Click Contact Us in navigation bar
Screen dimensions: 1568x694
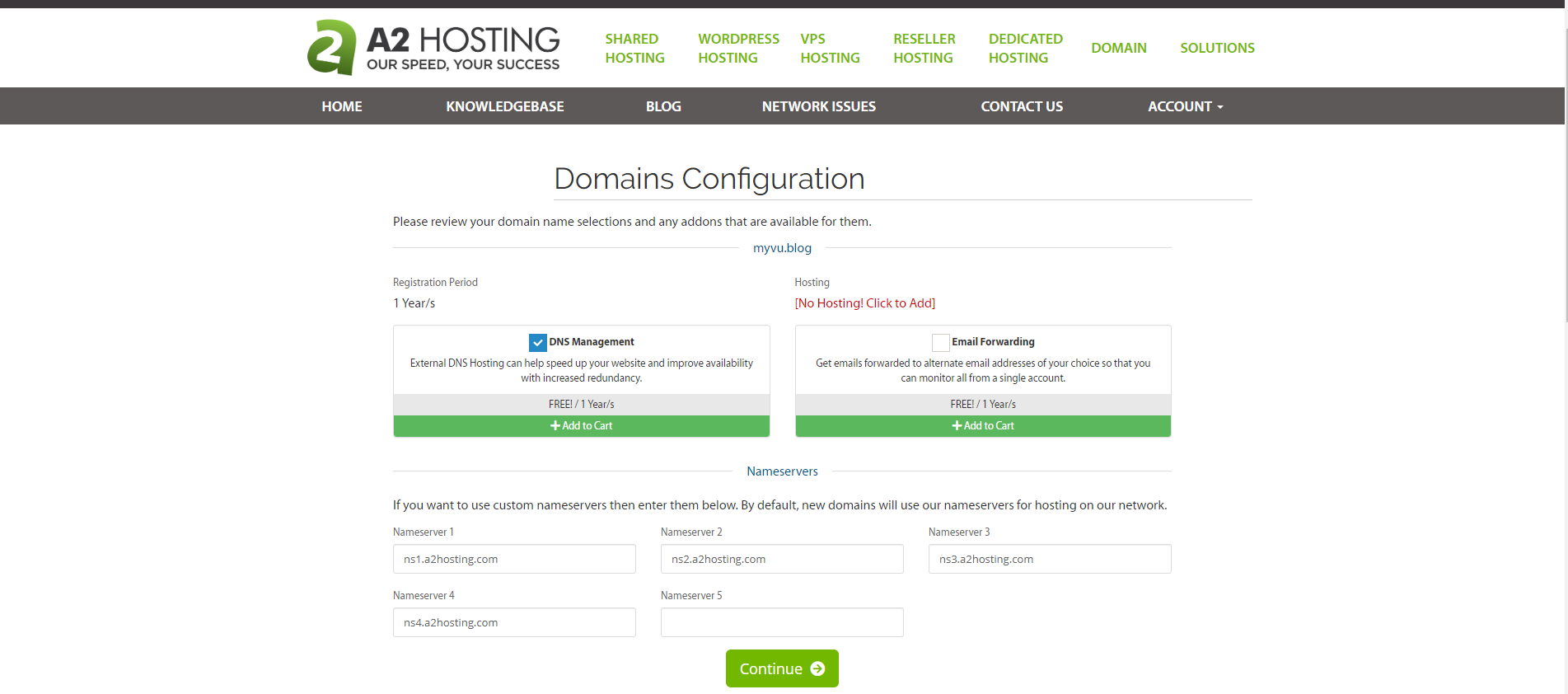click(x=1021, y=106)
